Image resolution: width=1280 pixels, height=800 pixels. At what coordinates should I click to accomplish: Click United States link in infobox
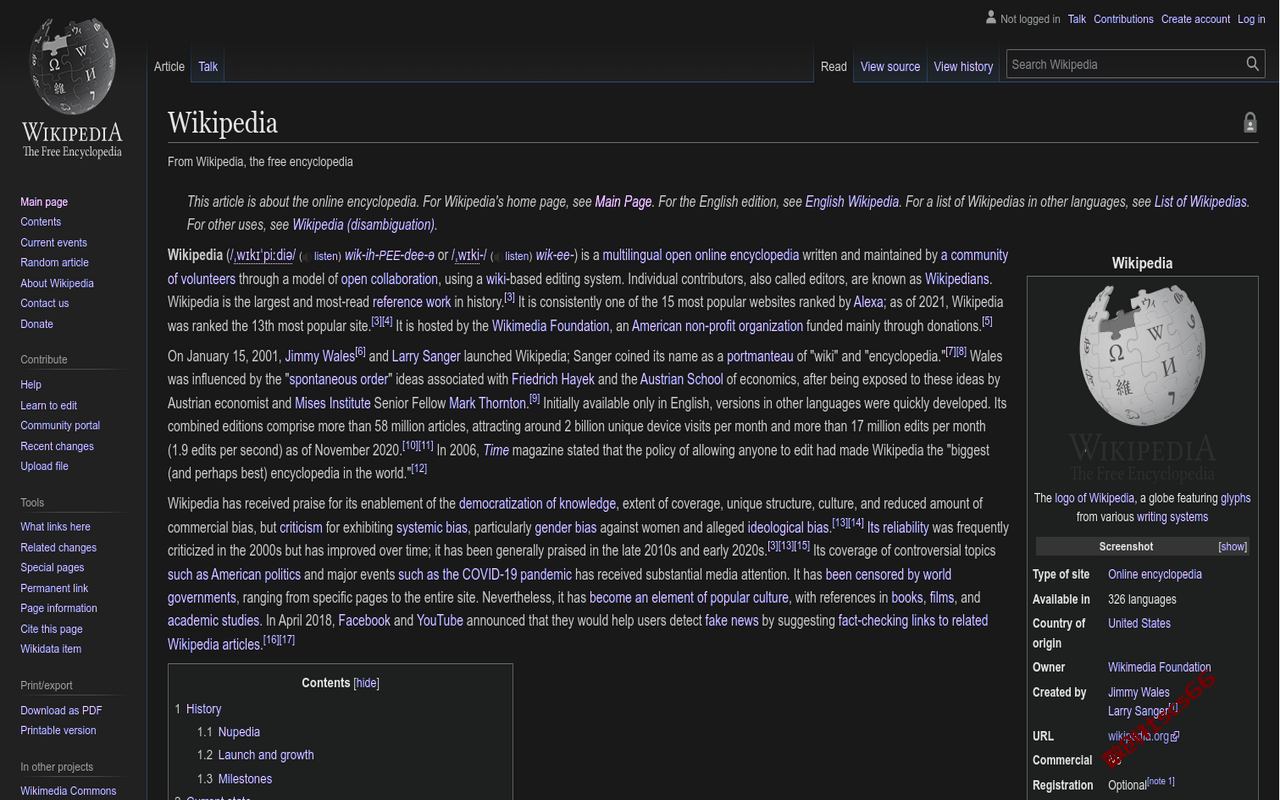click(x=1139, y=623)
